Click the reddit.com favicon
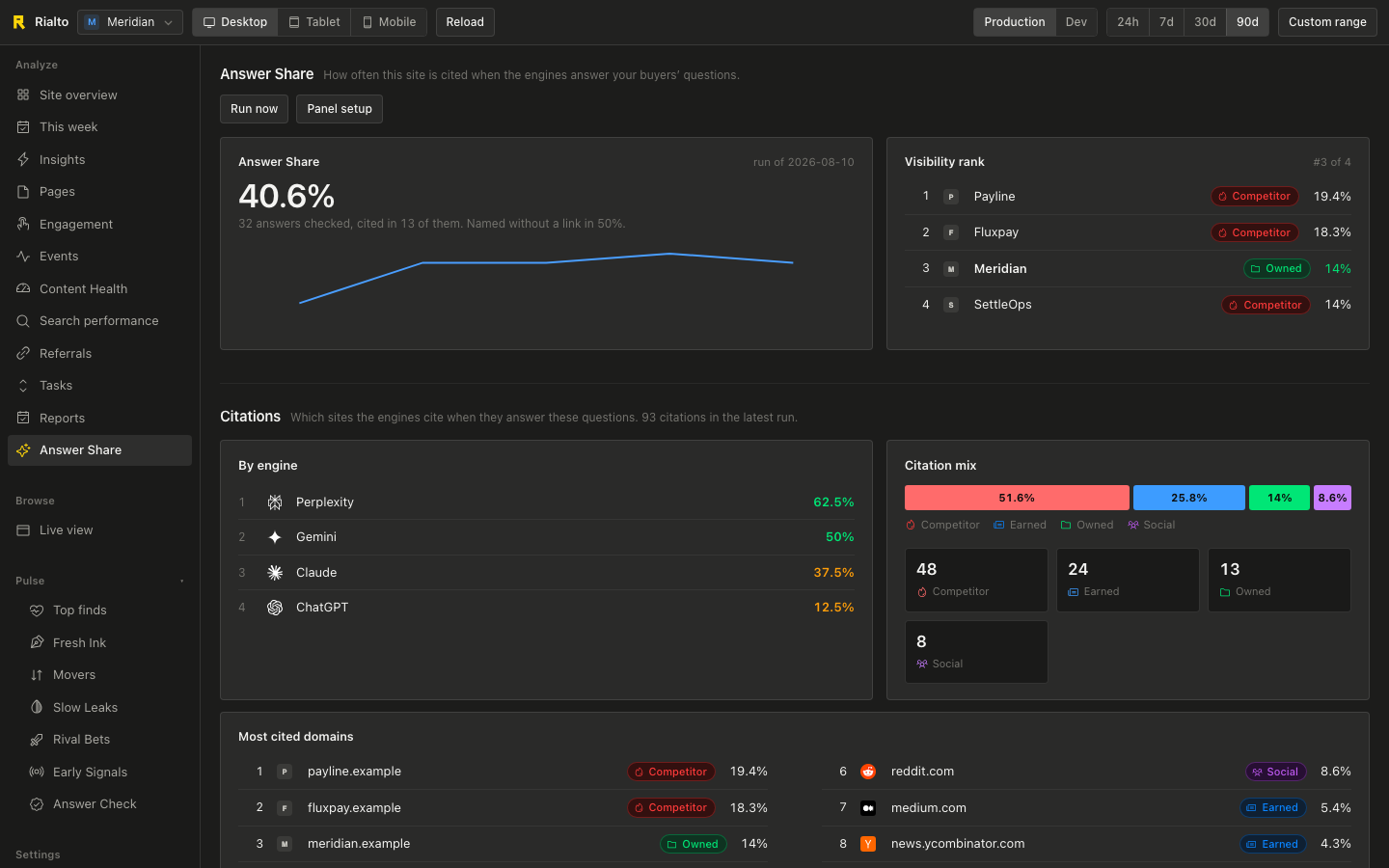1389x868 pixels. [x=868, y=772]
